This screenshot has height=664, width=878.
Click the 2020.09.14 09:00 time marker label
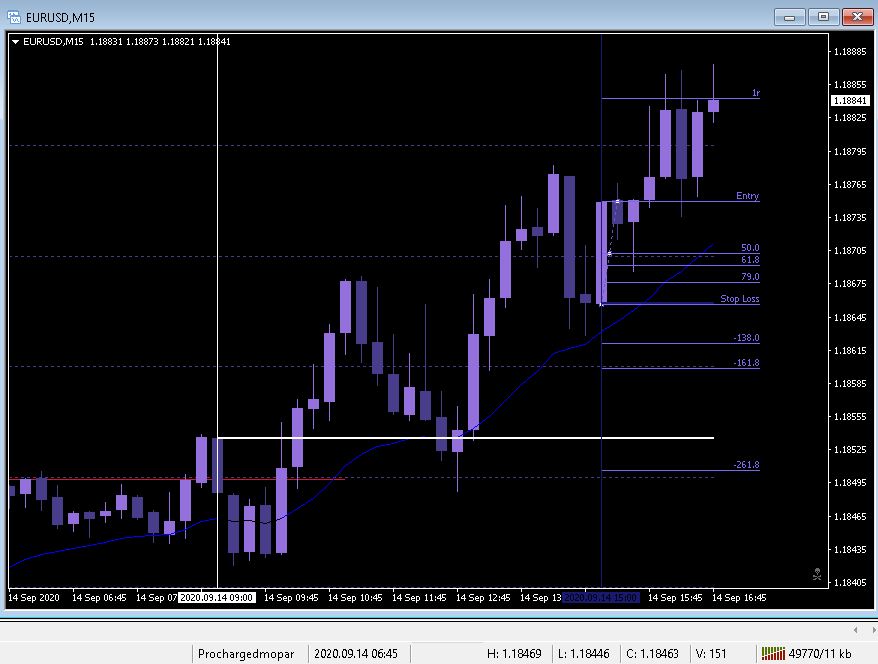click(x=217, y=597)
